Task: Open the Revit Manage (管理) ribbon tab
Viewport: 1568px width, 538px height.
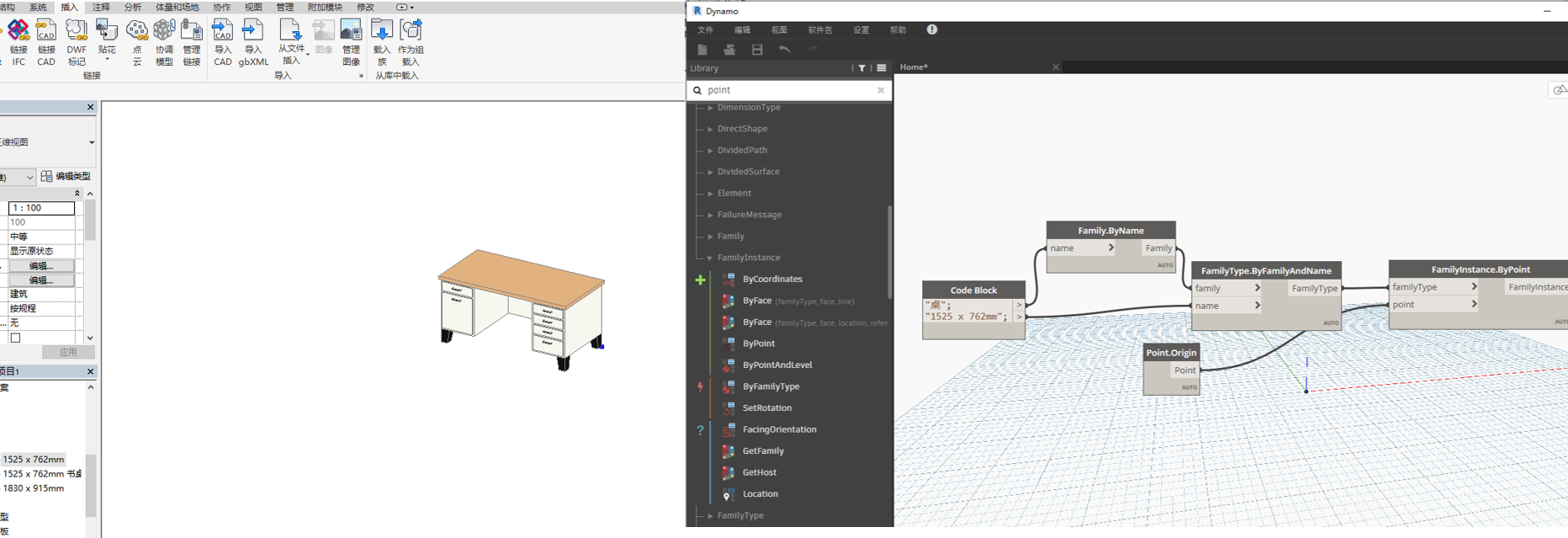Action: click(285, 7)
